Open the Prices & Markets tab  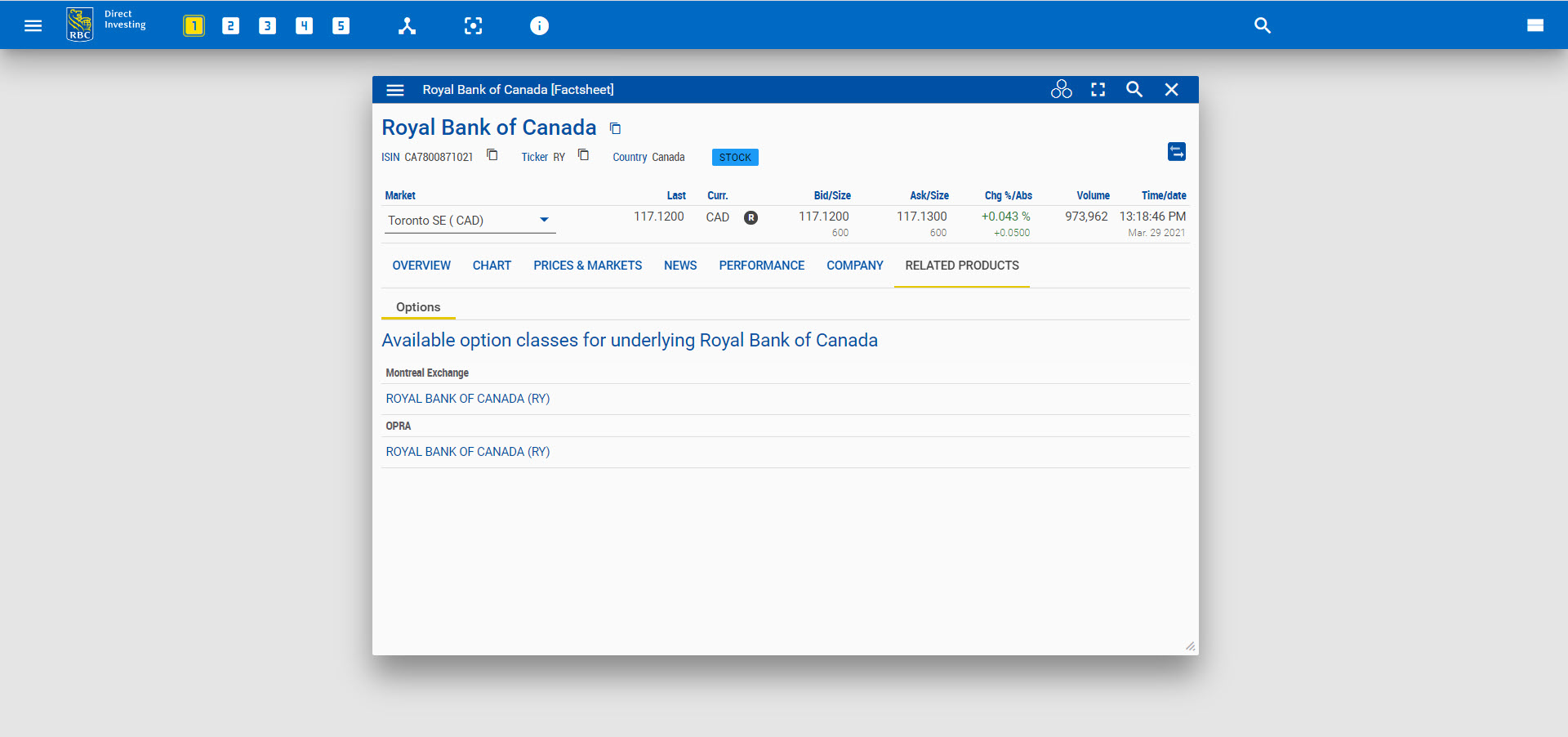click(x=587, y=266)
